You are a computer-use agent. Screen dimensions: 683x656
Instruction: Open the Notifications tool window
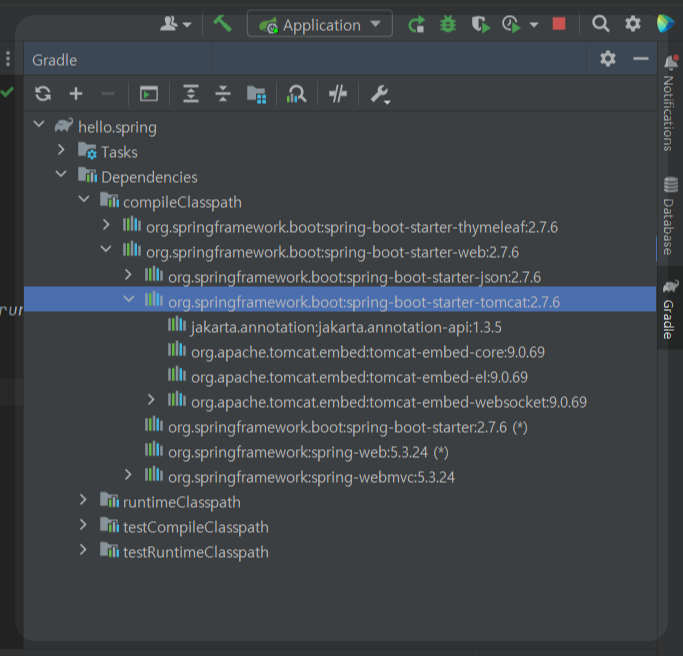[669, 102]
